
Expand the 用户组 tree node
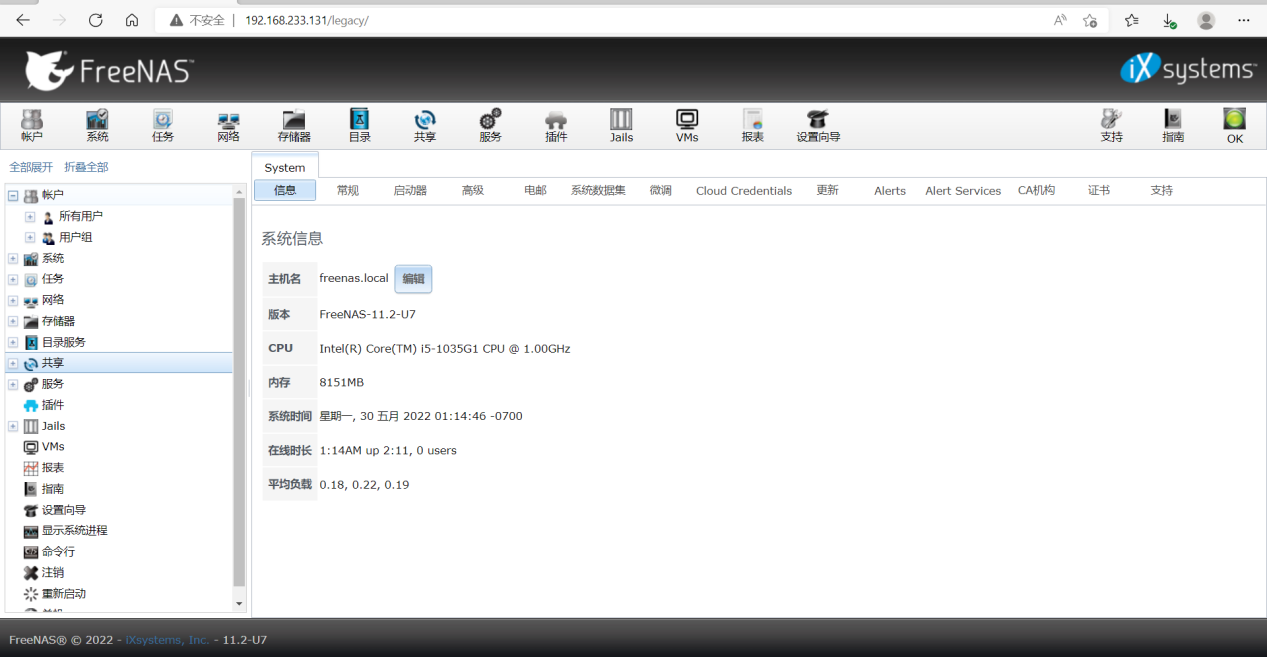pyautogui.click(x=30, y=237)
